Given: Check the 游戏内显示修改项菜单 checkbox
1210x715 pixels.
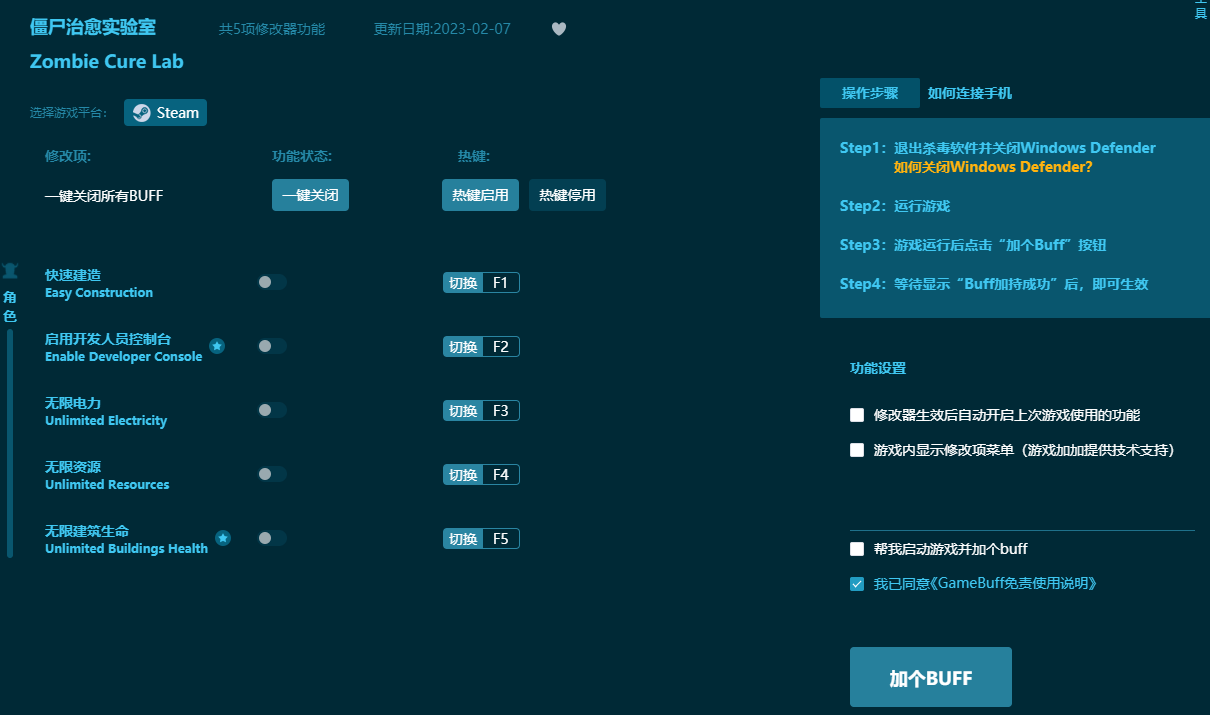Looking at the screenshot, I should (857, 450).
